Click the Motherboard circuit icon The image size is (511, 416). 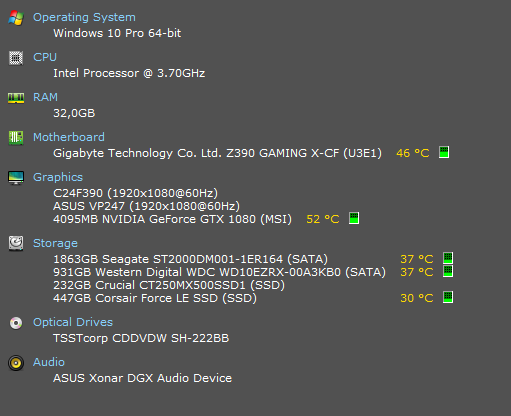16,138
